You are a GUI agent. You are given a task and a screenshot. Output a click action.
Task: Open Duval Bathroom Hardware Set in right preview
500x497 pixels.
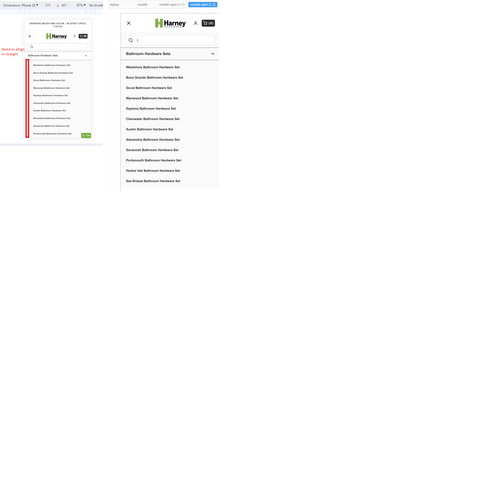pos(149,88)
